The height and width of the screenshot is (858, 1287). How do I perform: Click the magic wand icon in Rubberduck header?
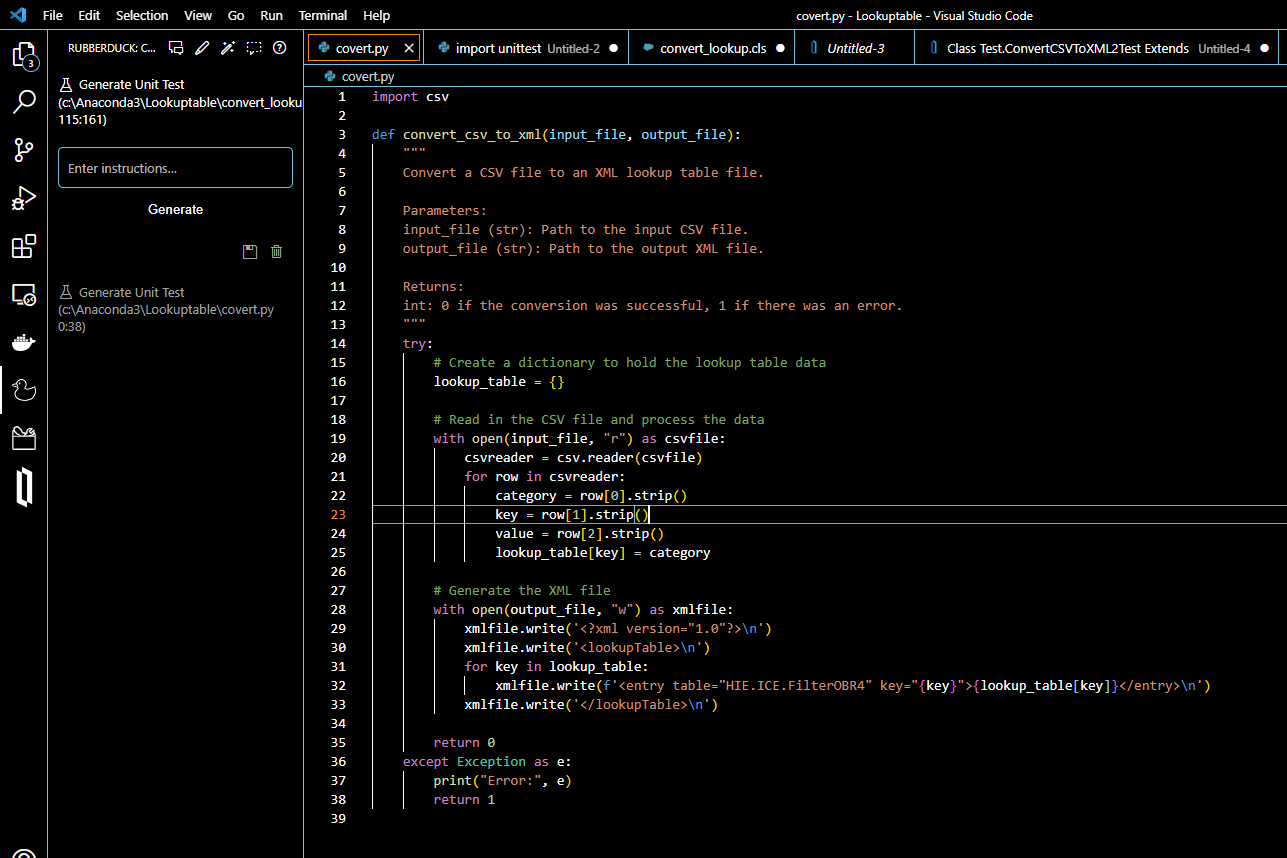(x=228, y=47)
